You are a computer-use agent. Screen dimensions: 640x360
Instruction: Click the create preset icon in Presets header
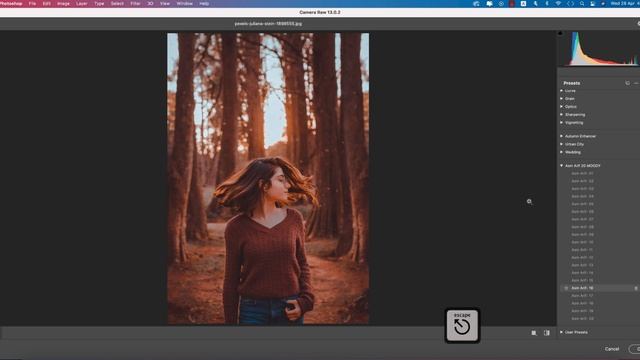tap(627, 83)
